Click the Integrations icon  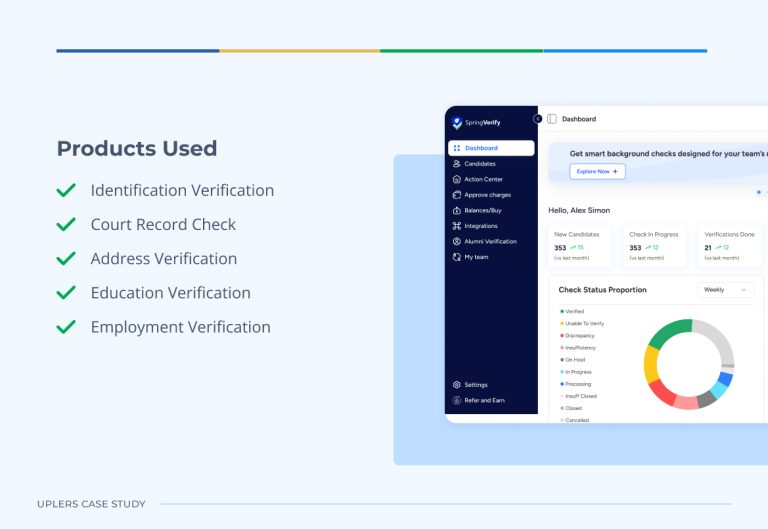[457, 226]
